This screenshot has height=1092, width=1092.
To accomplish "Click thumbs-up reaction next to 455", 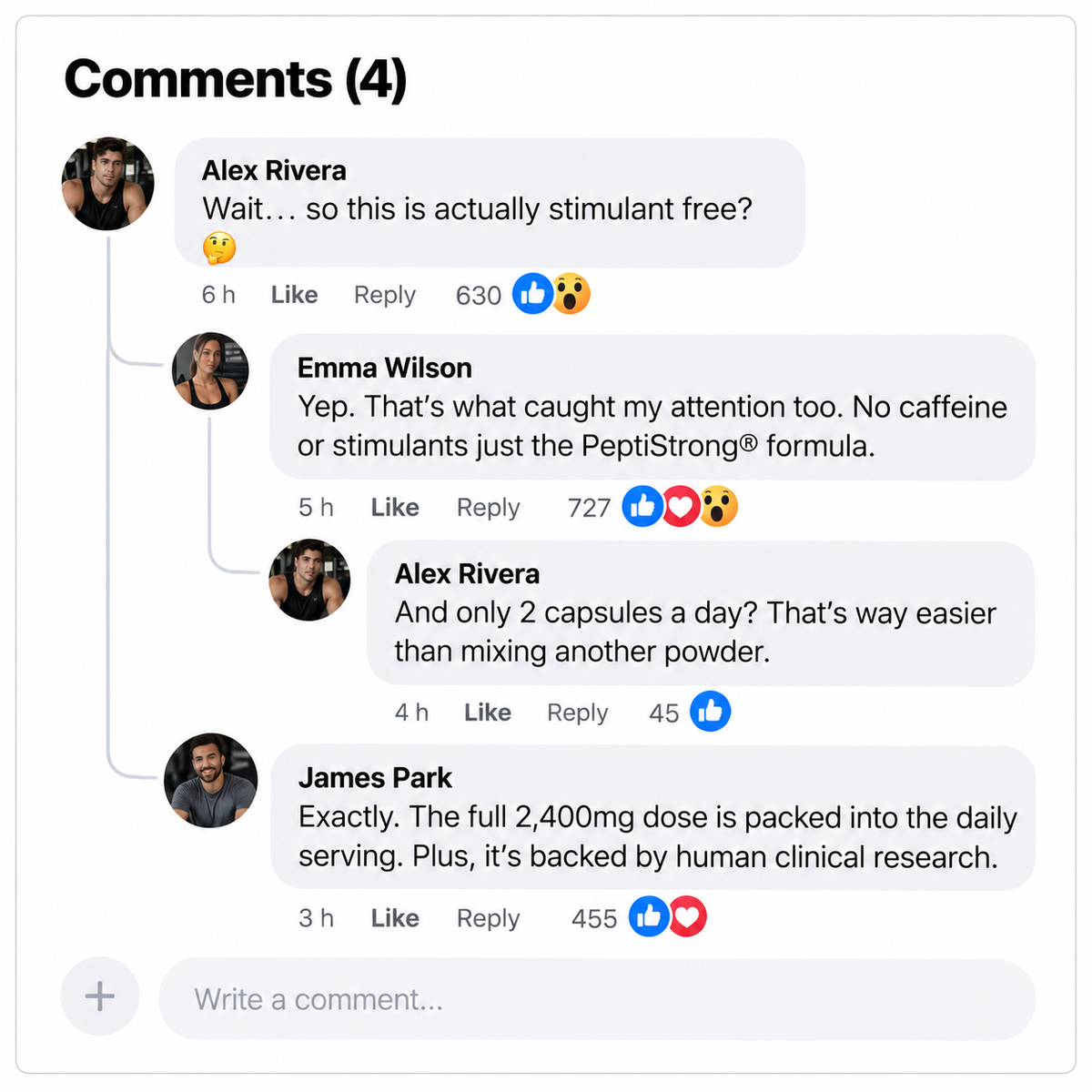I will [x=649, y=916].
